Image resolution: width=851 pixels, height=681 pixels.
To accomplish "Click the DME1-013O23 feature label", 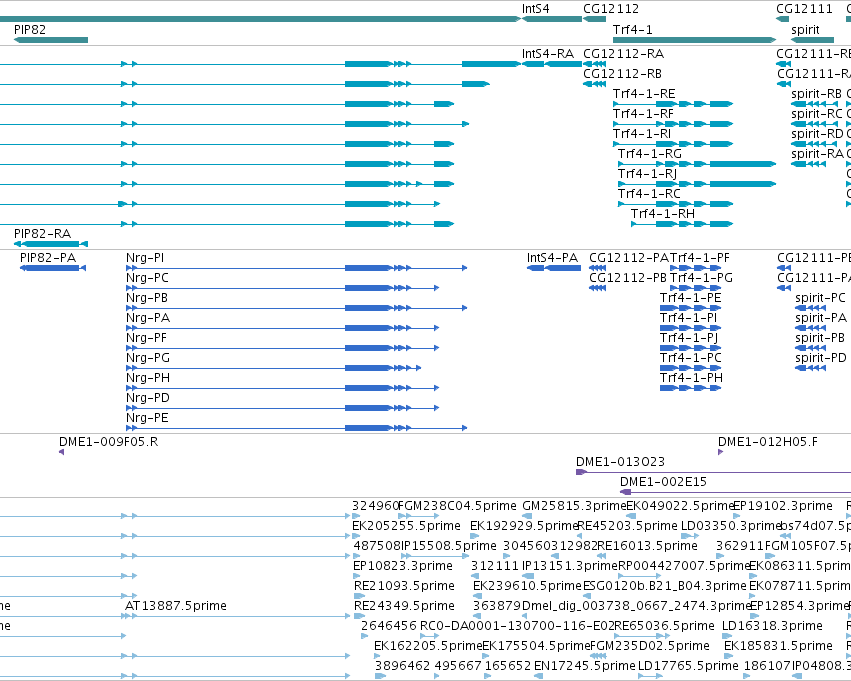I will pos(620,462).
